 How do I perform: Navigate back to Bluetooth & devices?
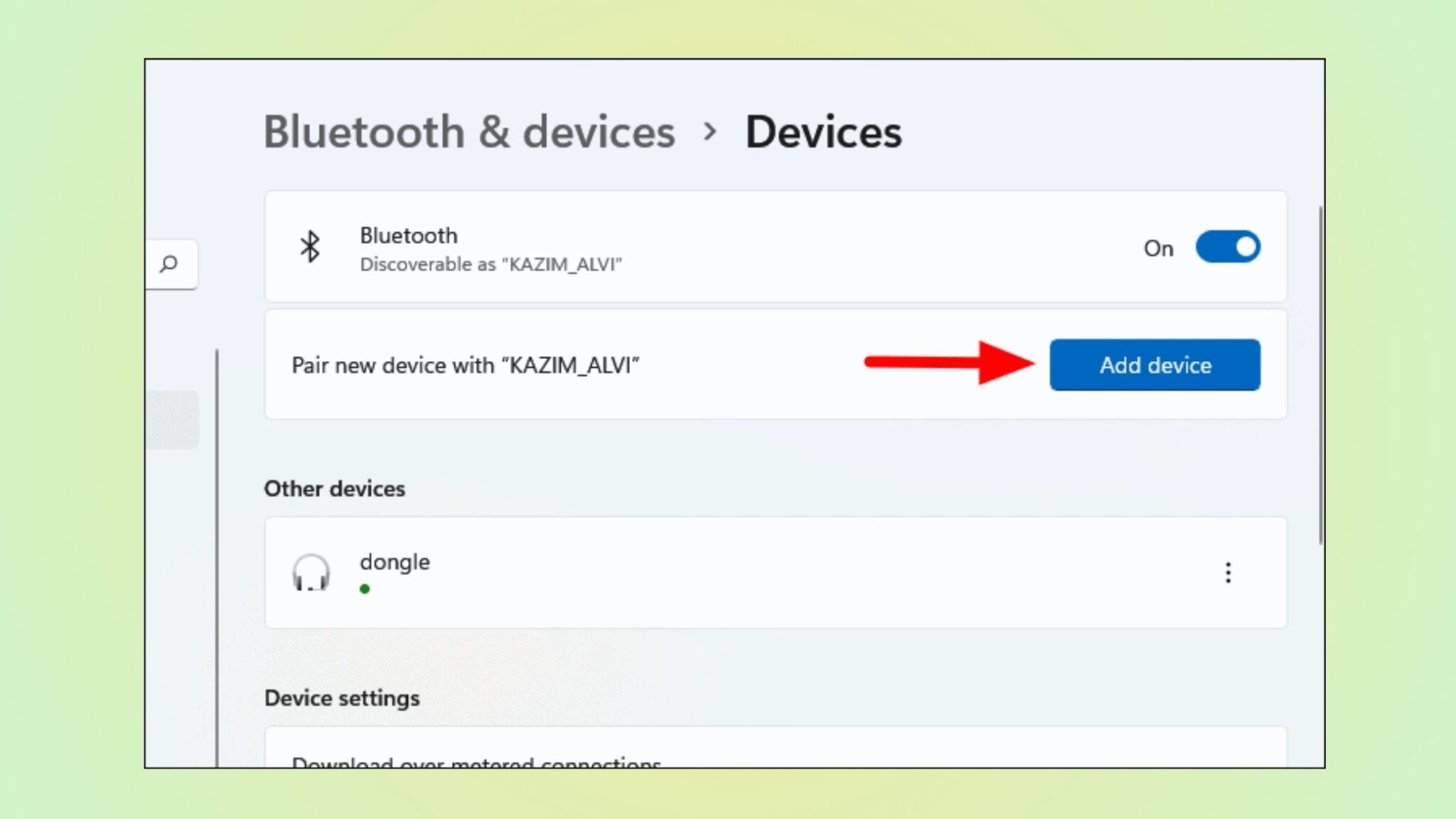(469, 131)
